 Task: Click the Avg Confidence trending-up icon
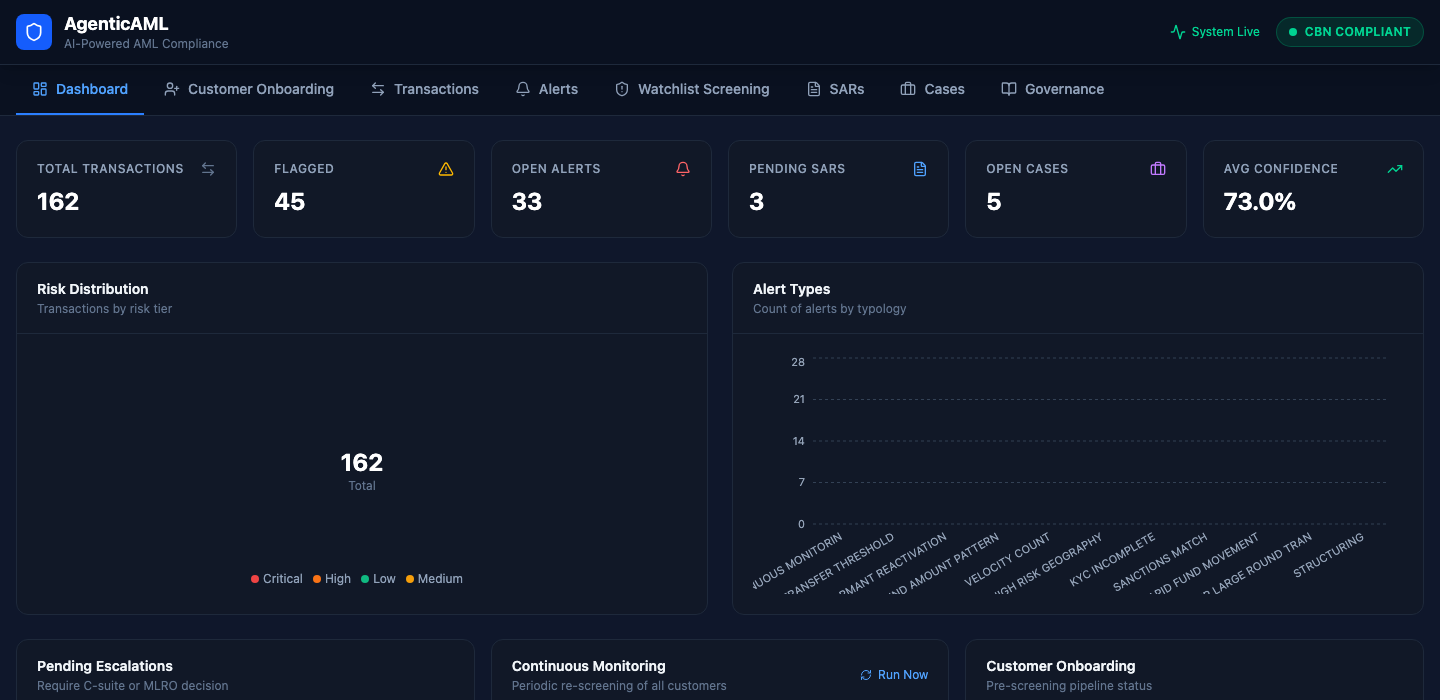point(1395,169)
